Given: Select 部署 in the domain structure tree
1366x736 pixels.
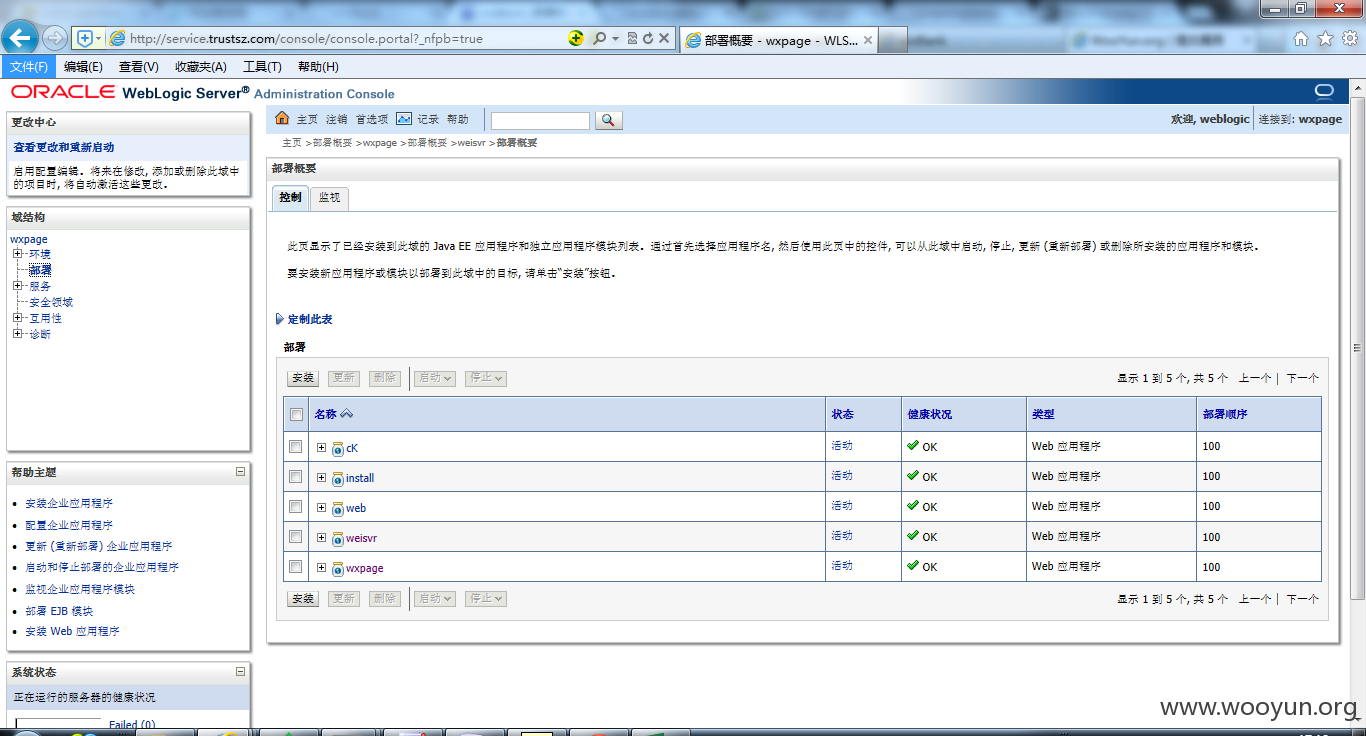Looking at the screenshot, I should click(40, 270).
